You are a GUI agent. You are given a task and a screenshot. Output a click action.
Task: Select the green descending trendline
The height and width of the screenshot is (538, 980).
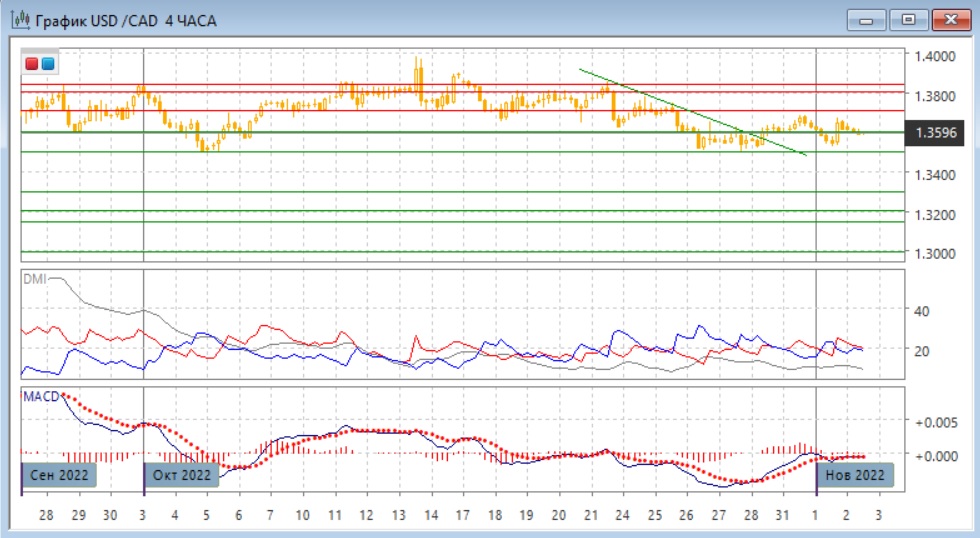pyautogui.click(x=690, y=110)
